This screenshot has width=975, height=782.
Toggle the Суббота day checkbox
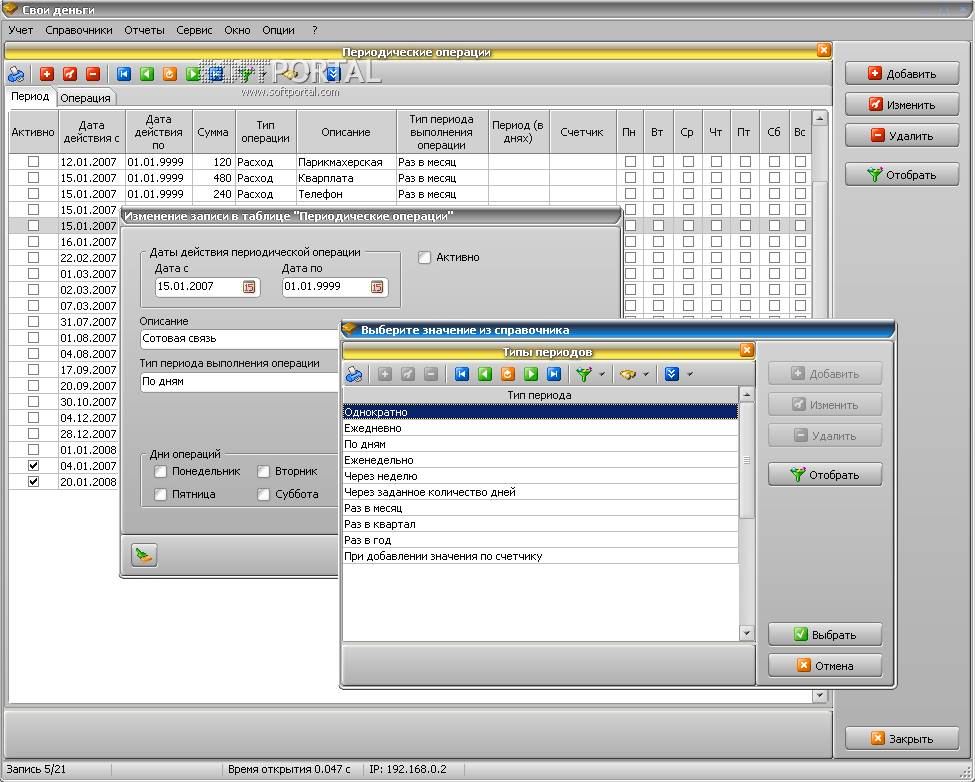click(264, 494)
